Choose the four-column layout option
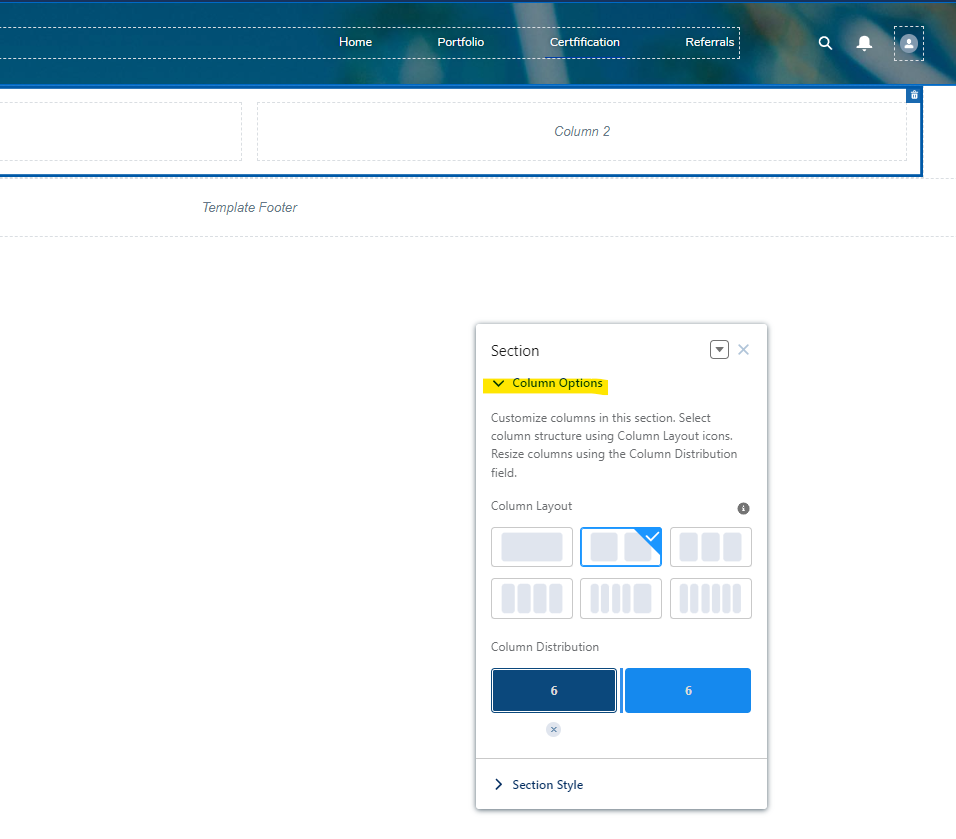The width and height of the screenshot is (956, 839). click(x=531, y=598)
